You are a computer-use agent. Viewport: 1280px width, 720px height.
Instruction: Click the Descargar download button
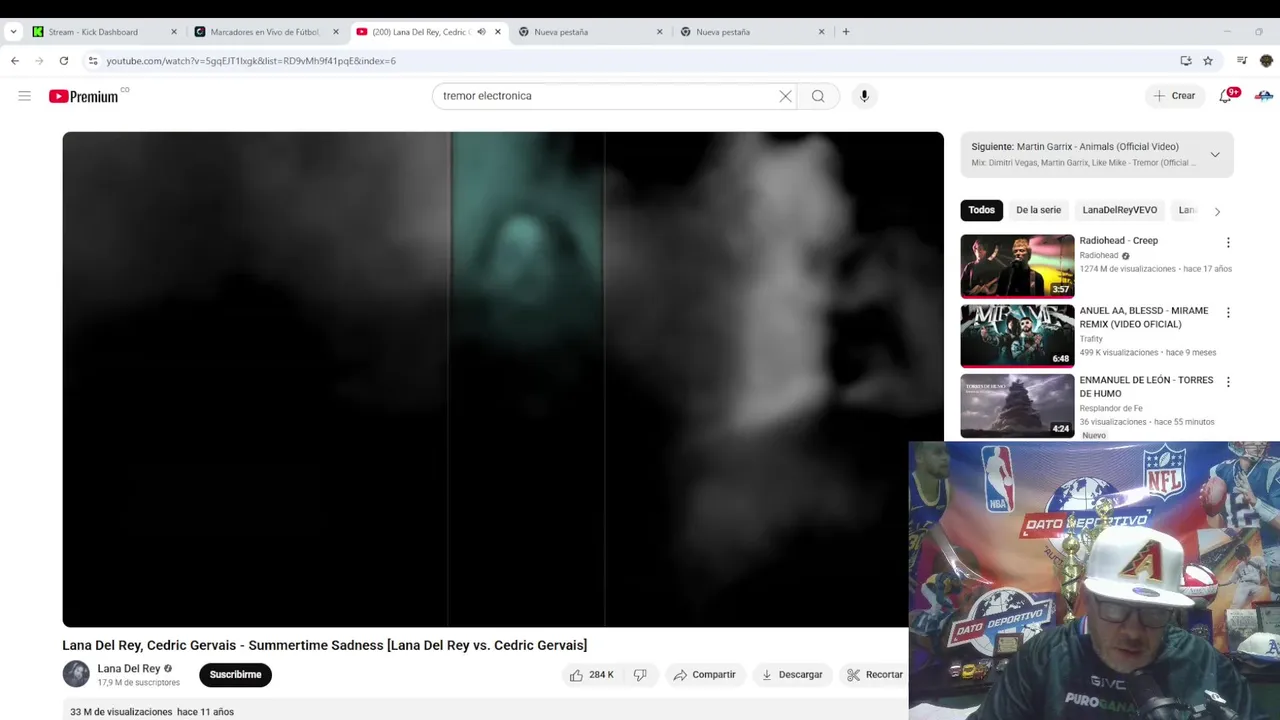click(791, 675)
